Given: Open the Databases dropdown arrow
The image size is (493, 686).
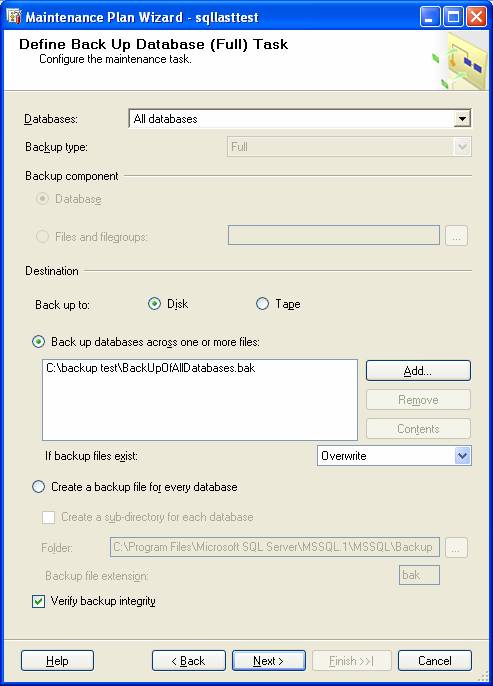Looking at the screenshot, I should (x=462, y=119).
